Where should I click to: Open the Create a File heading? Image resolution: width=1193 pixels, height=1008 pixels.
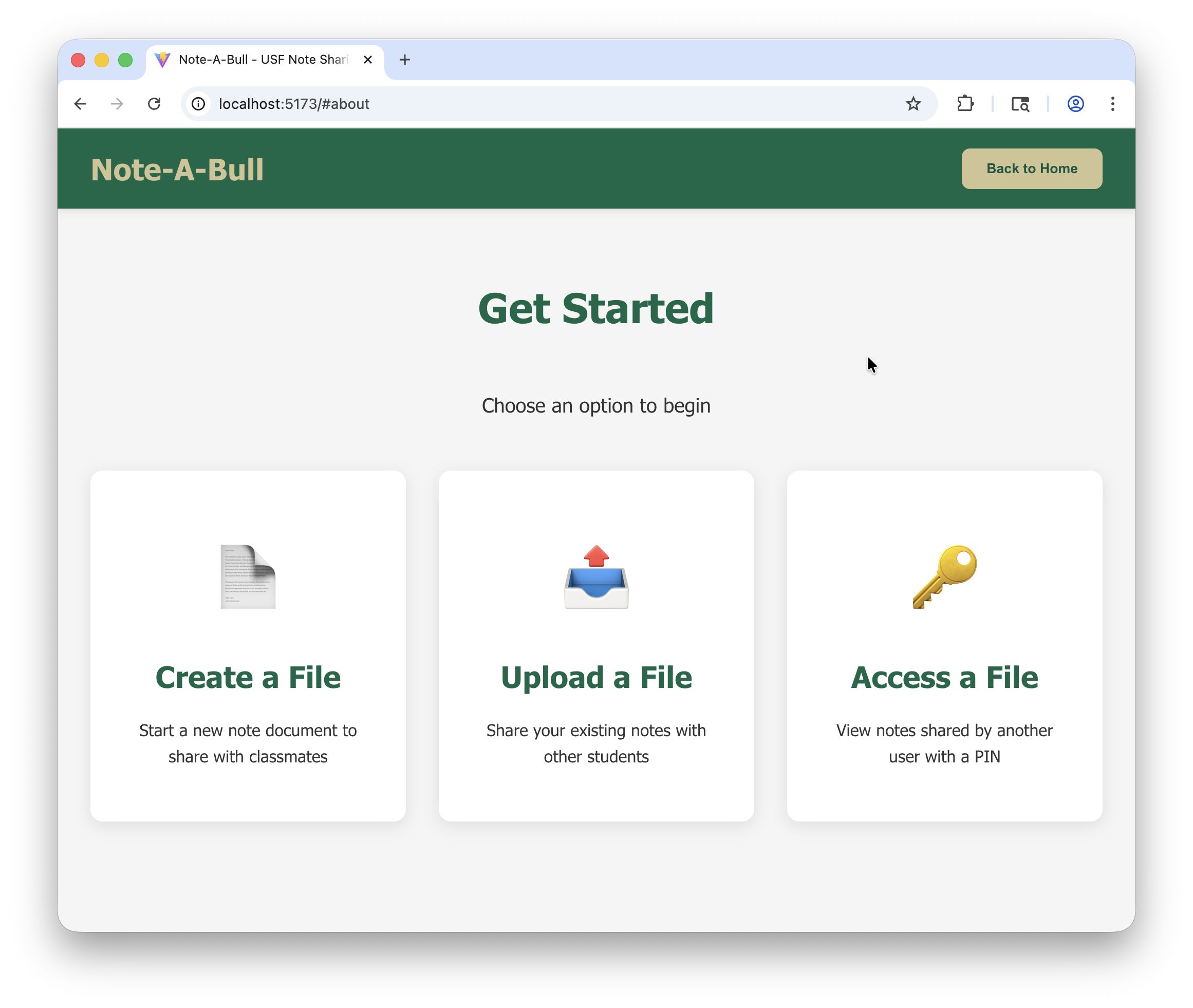tap(248, 678)
